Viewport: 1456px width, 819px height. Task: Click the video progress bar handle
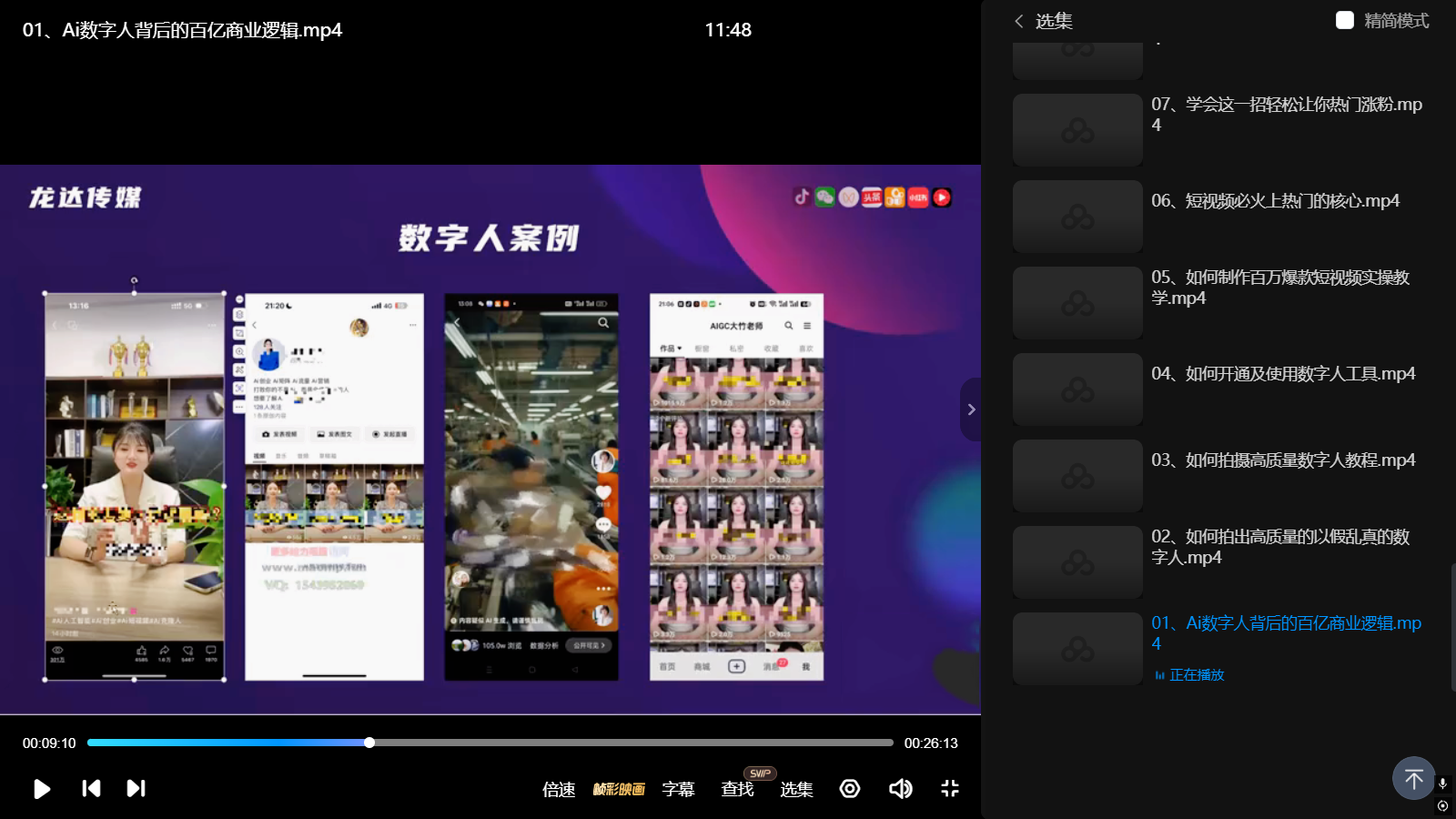coord(369,743)
